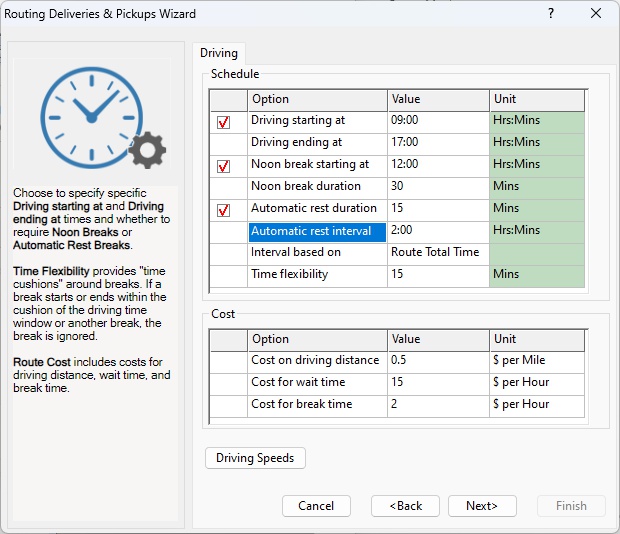Go to the previous step with Back

tap(405, 506)
